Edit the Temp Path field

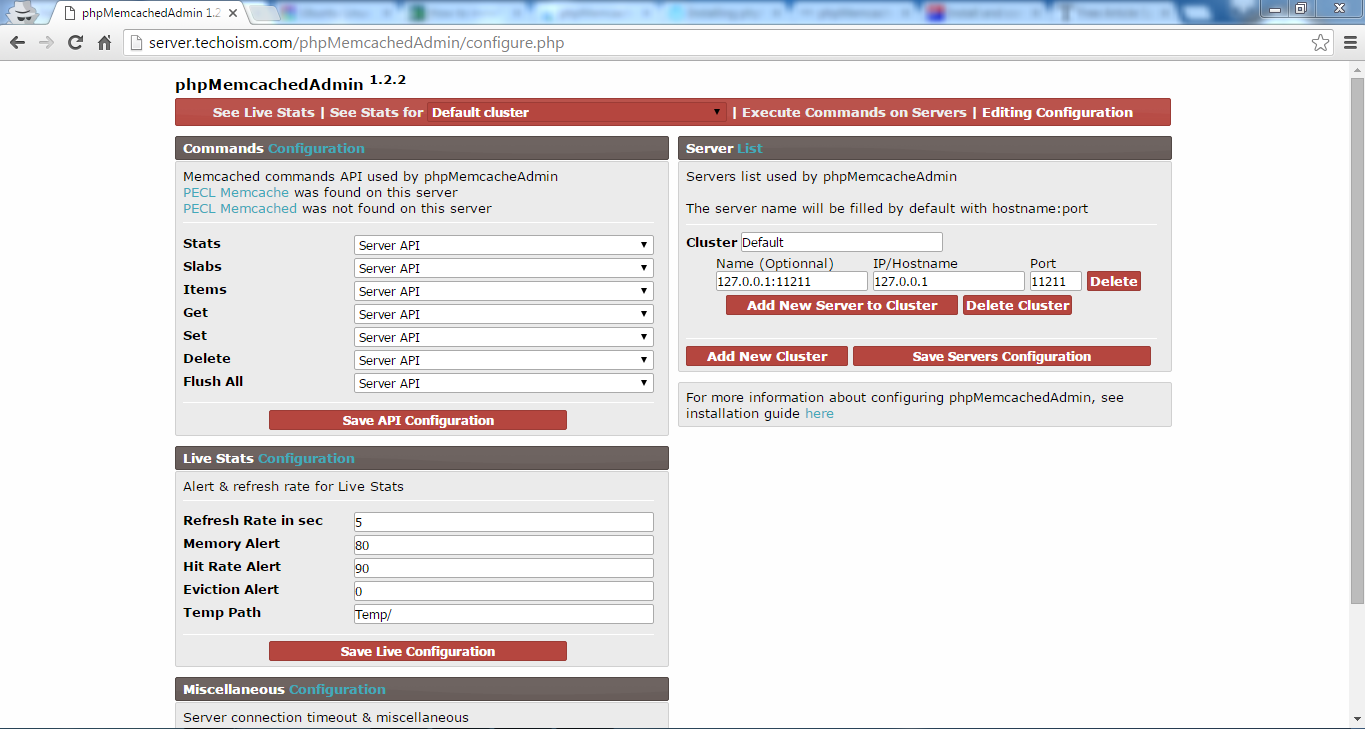(x=504, y=614)
